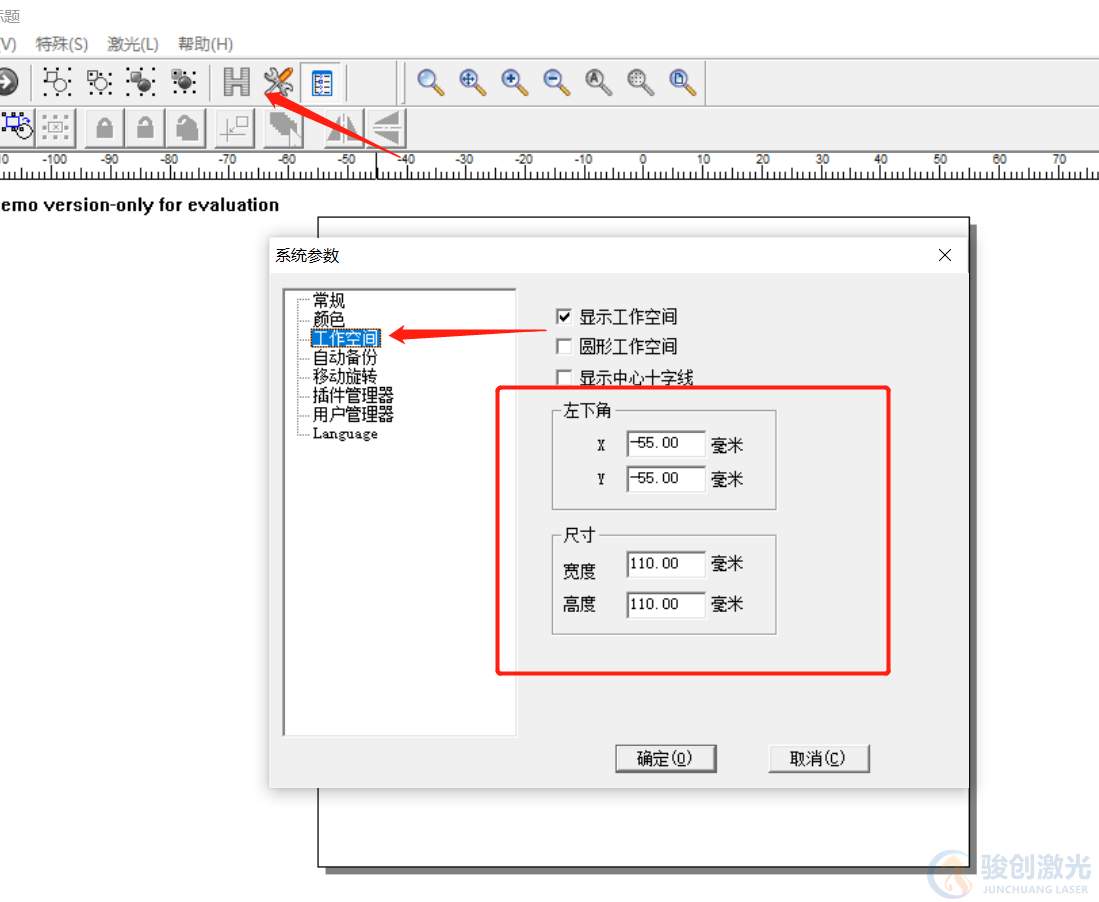Cancel with the 取消(C) button
The height and width of the screenshot is (902, 1099).
click(819, 758)
